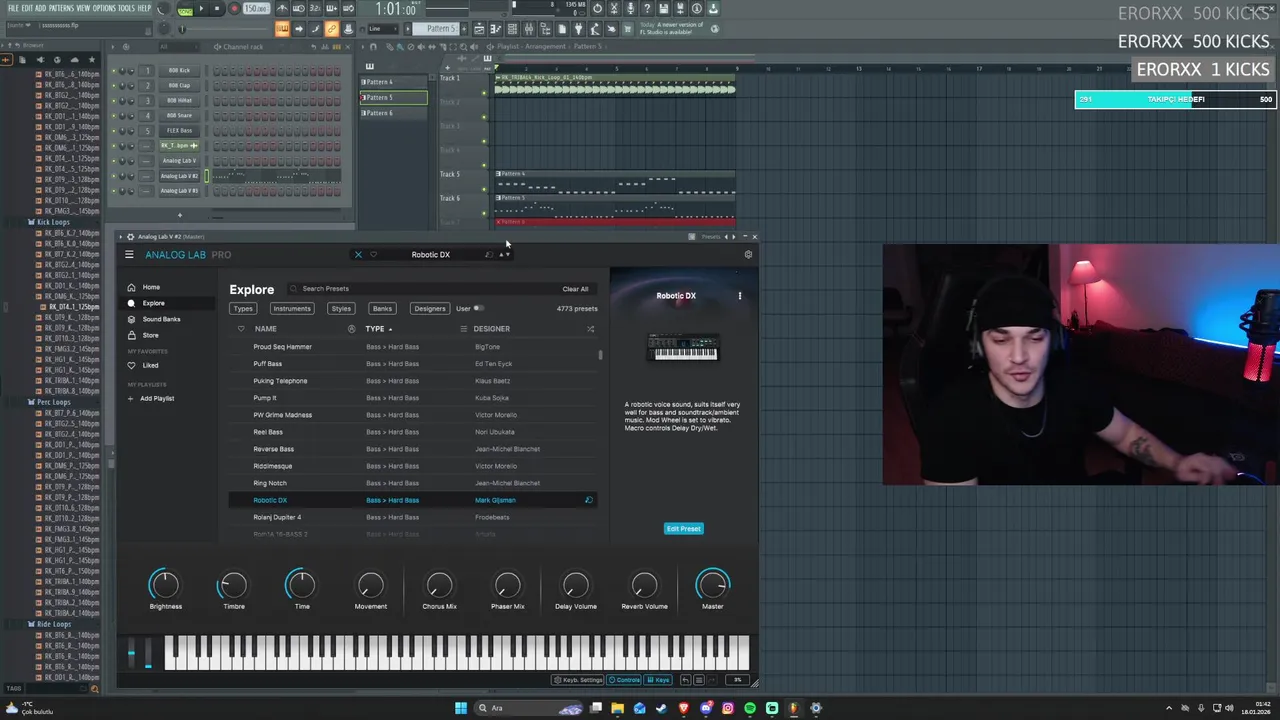1280x720 pixels.
Task: Toggle the highlighted link tool in FL toolbar
Action: [331, 29]
